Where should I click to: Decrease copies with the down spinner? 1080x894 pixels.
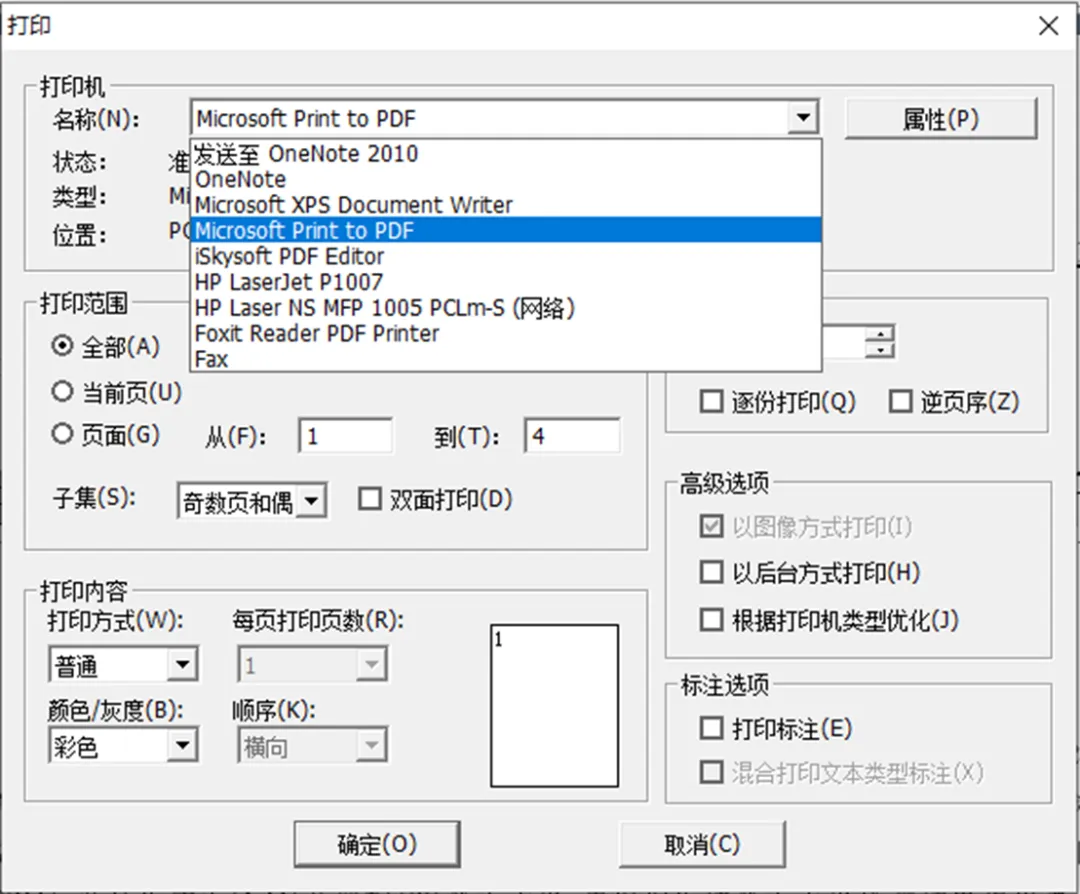pyautogui.click(x=880, y=349)
